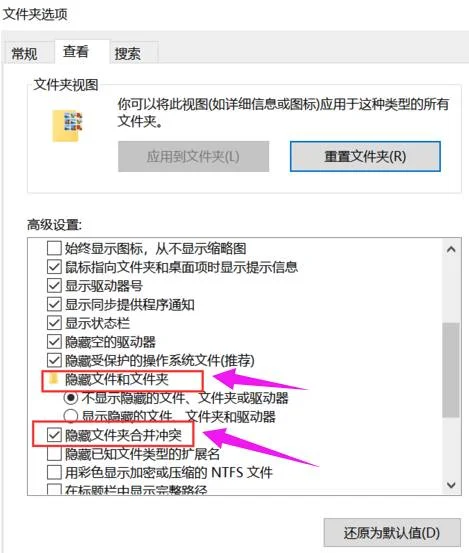
Task: Select 不显示隐藏的文件、文件夹或驱动器 radio option
Action: pyautogui.click(x=71, y=398)
